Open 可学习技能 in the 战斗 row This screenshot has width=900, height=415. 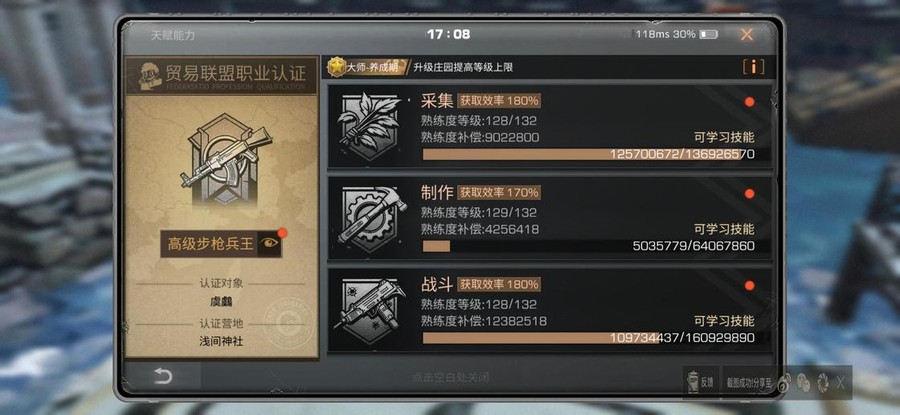pos(724,321)
